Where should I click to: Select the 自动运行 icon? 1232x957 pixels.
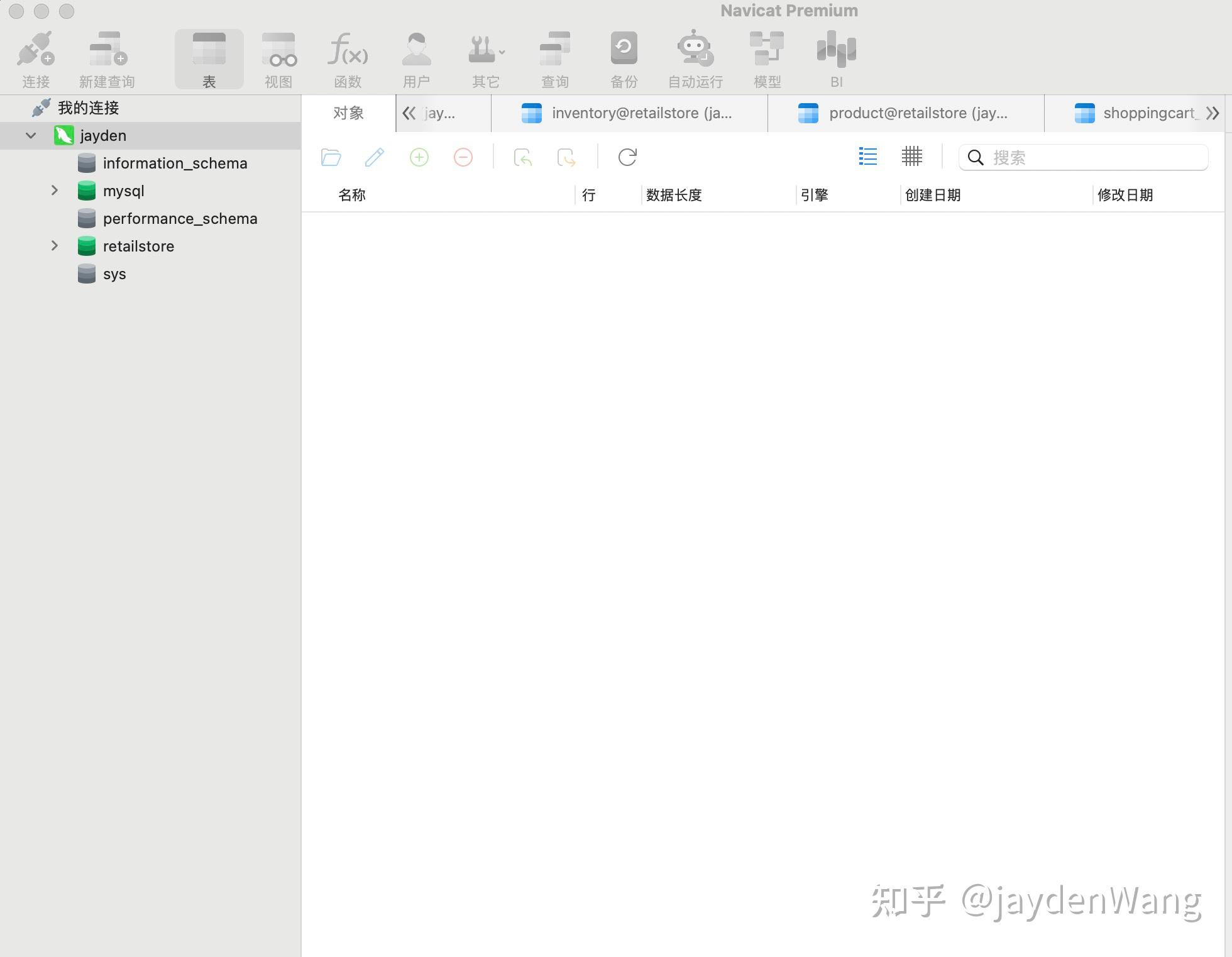pyautogui.click(x=693, y=57)
